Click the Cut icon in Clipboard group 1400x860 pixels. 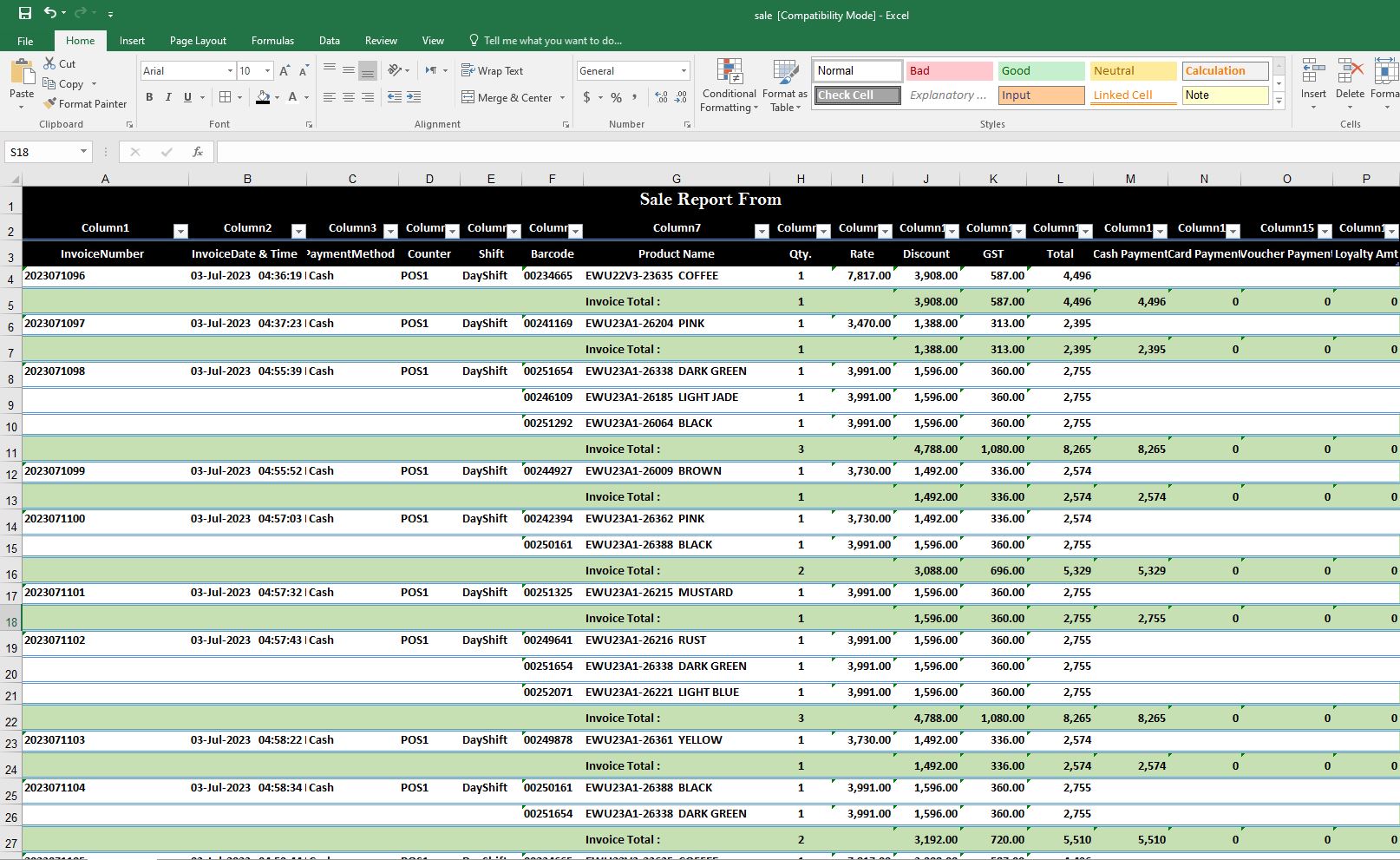[49, 62]
